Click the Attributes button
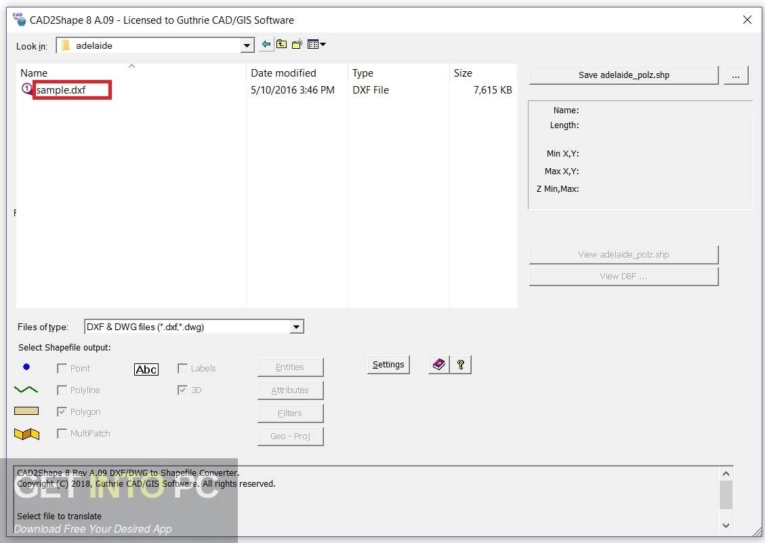The height and width of the screenshot is (543, 765). coord(290,390)
